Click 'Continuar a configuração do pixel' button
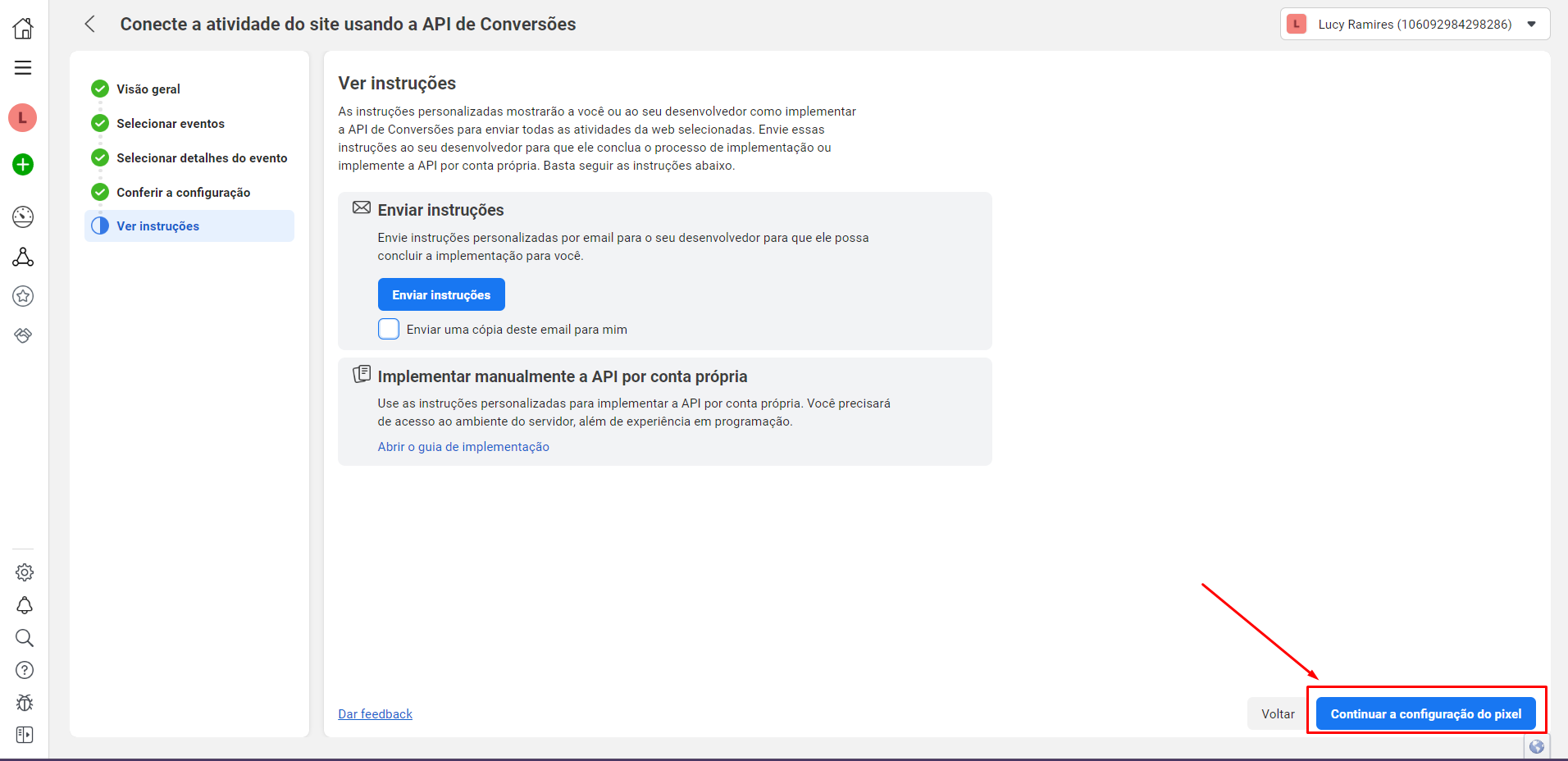 pyautogui.click(x=1426, y=713)
